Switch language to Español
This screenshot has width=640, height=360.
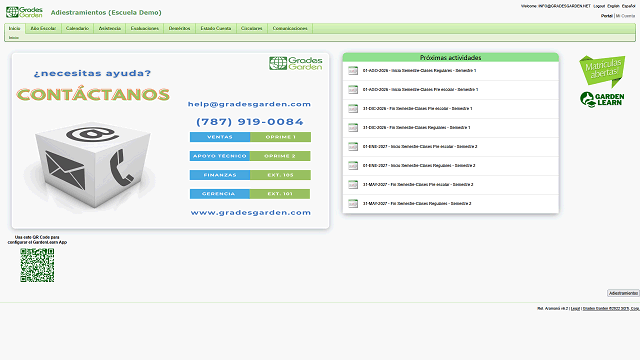click(629, 6)
